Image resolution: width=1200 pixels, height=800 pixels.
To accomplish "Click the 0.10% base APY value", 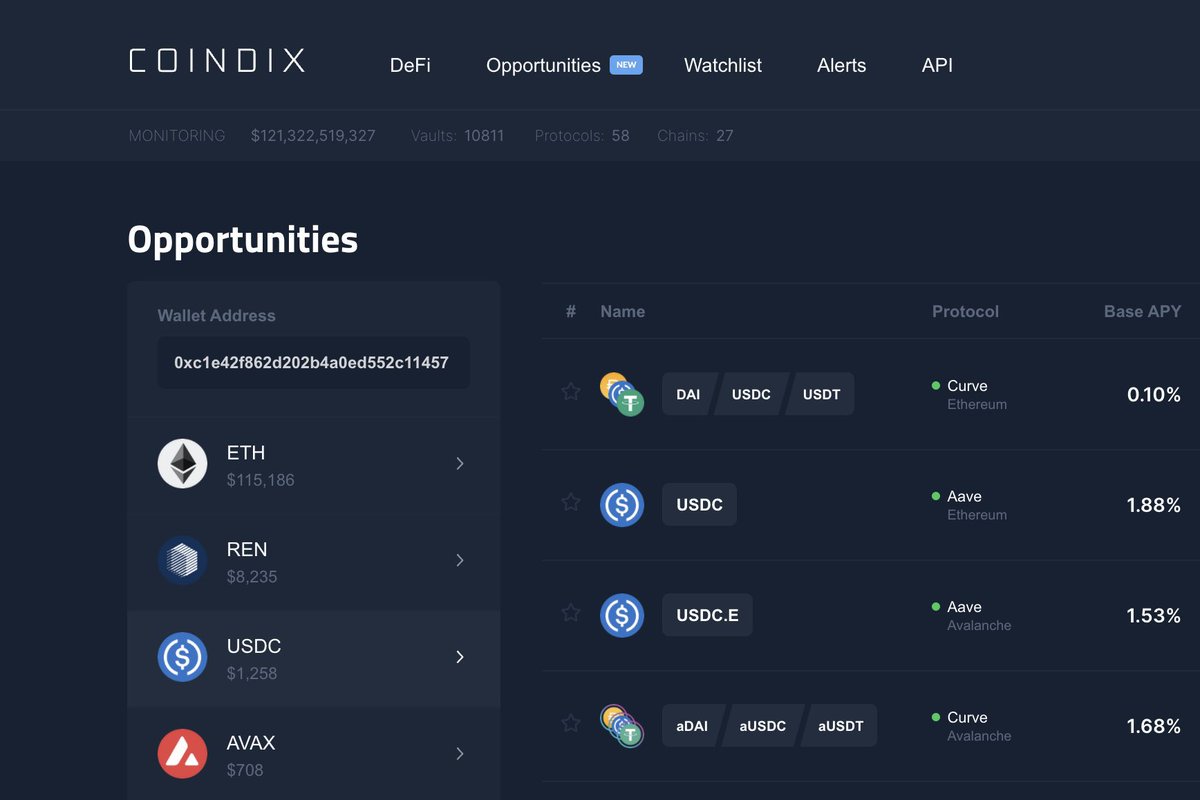I will click(1154, 395).
